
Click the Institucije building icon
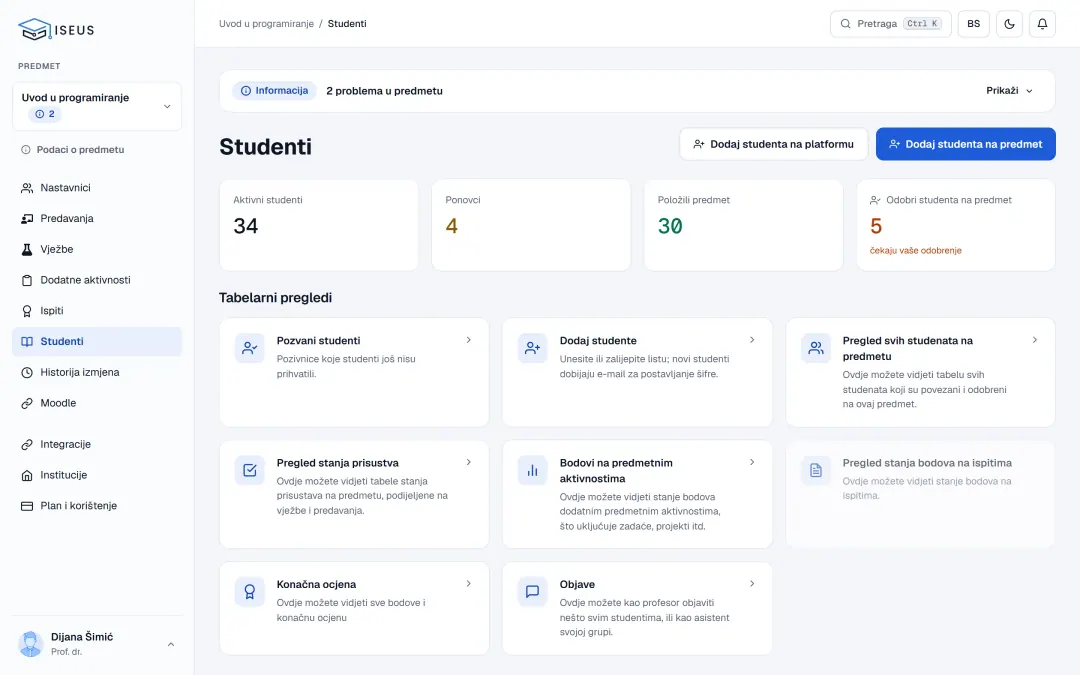[x=27, y=475]
